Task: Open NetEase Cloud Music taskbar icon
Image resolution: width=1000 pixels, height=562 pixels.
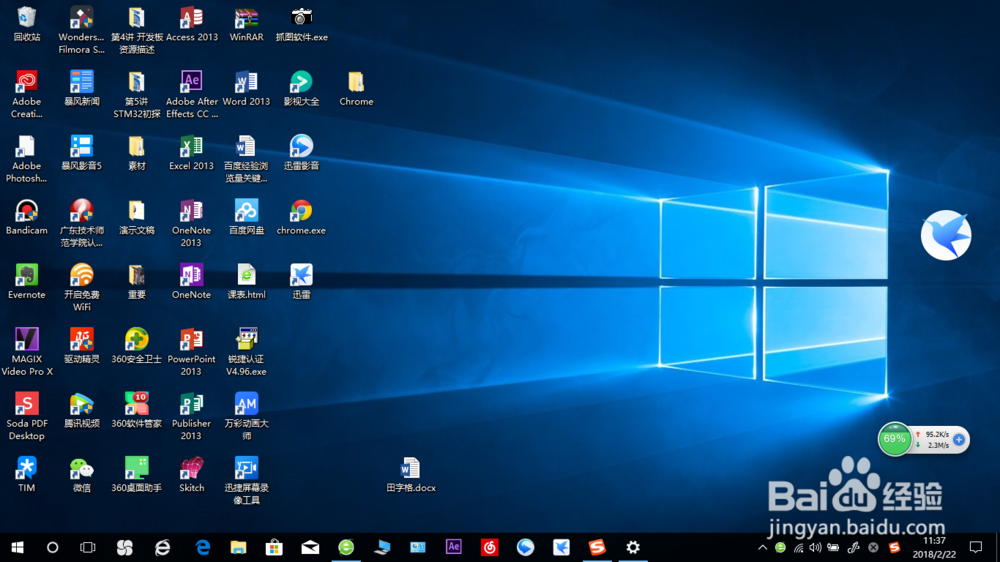Action: pyautogui.click(x=489, y=547)
